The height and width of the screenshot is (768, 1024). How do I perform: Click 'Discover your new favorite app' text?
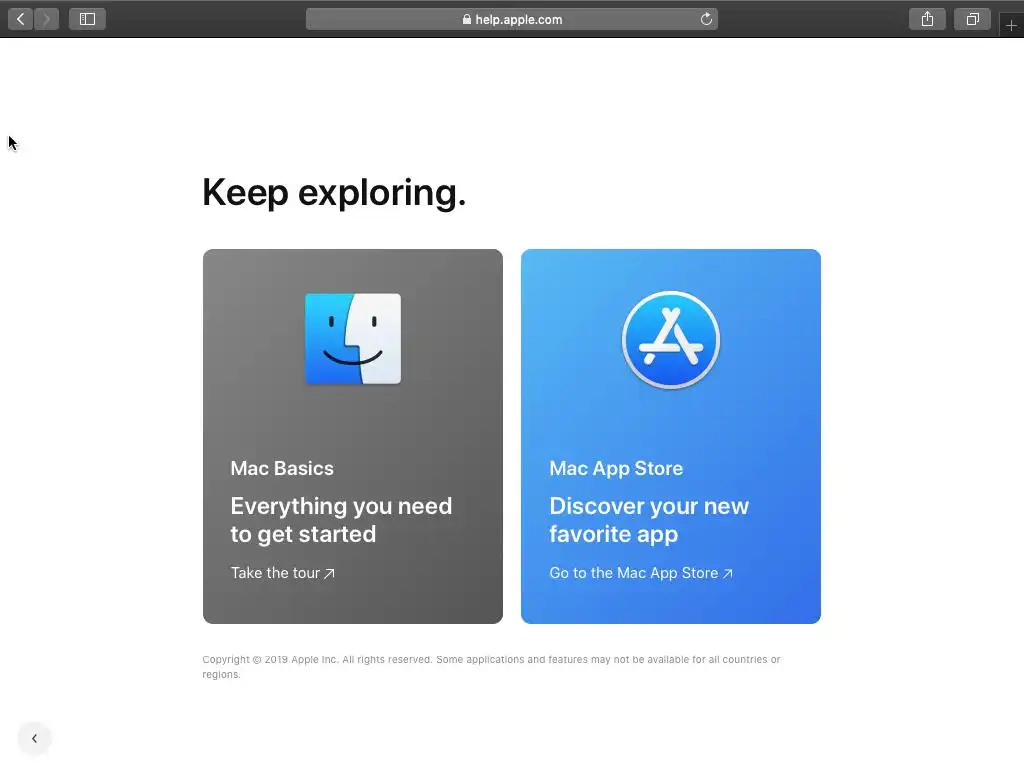649,520
